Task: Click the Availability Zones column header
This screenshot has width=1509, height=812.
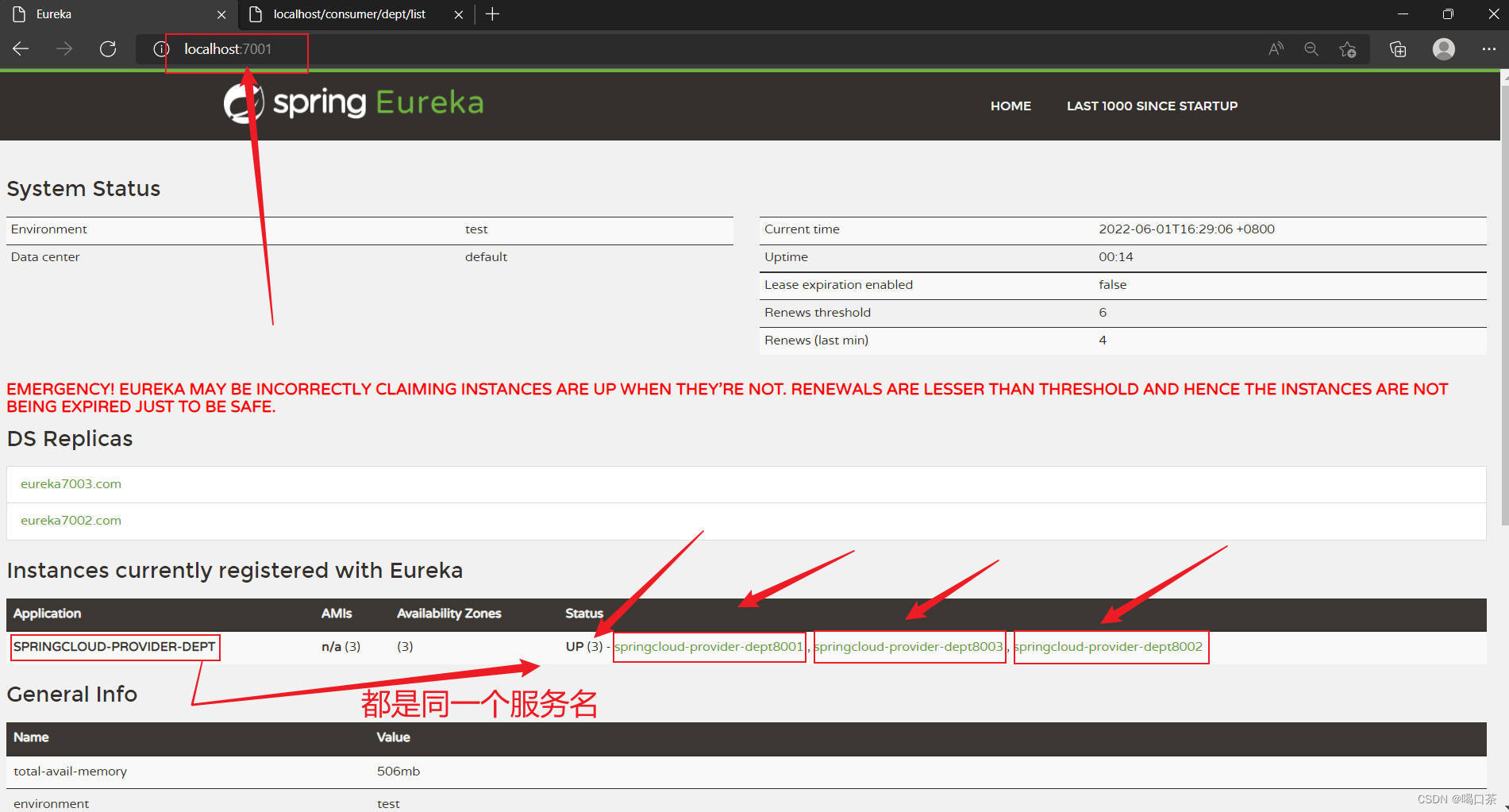Action: tap(448, 614)
